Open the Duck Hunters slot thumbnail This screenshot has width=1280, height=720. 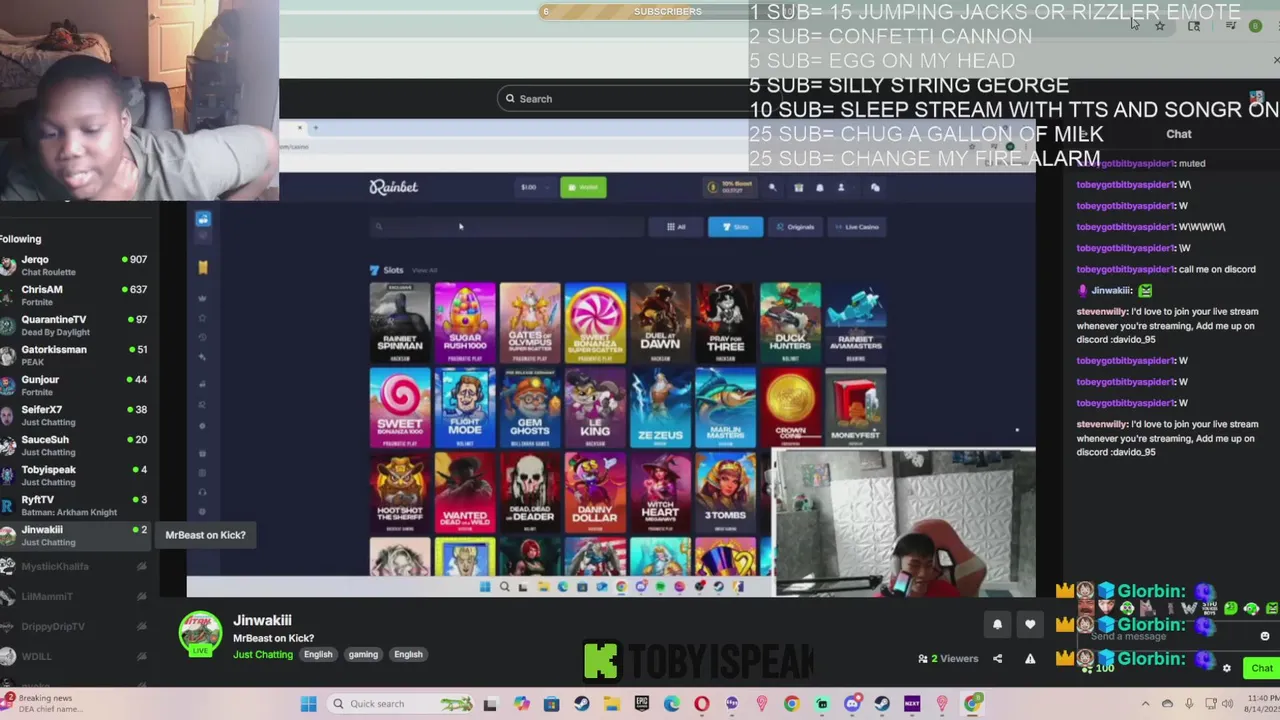pos(790,322)
